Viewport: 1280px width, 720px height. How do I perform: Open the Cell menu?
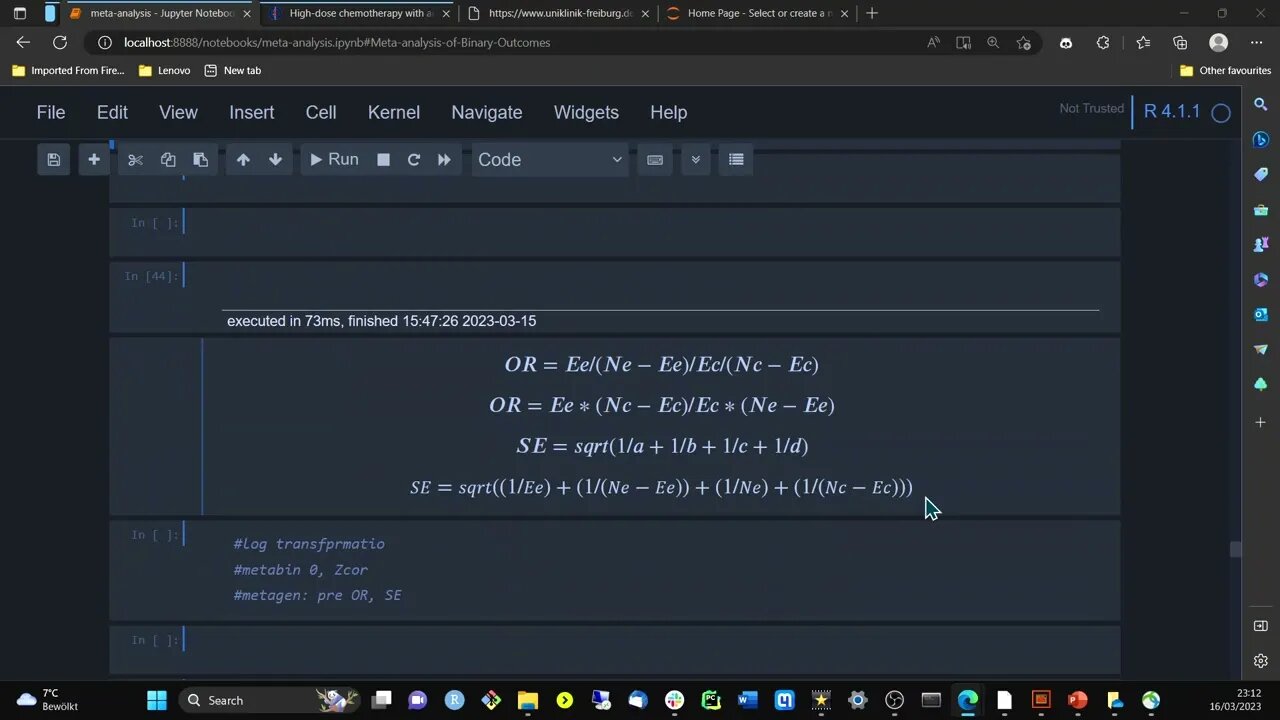321,112
